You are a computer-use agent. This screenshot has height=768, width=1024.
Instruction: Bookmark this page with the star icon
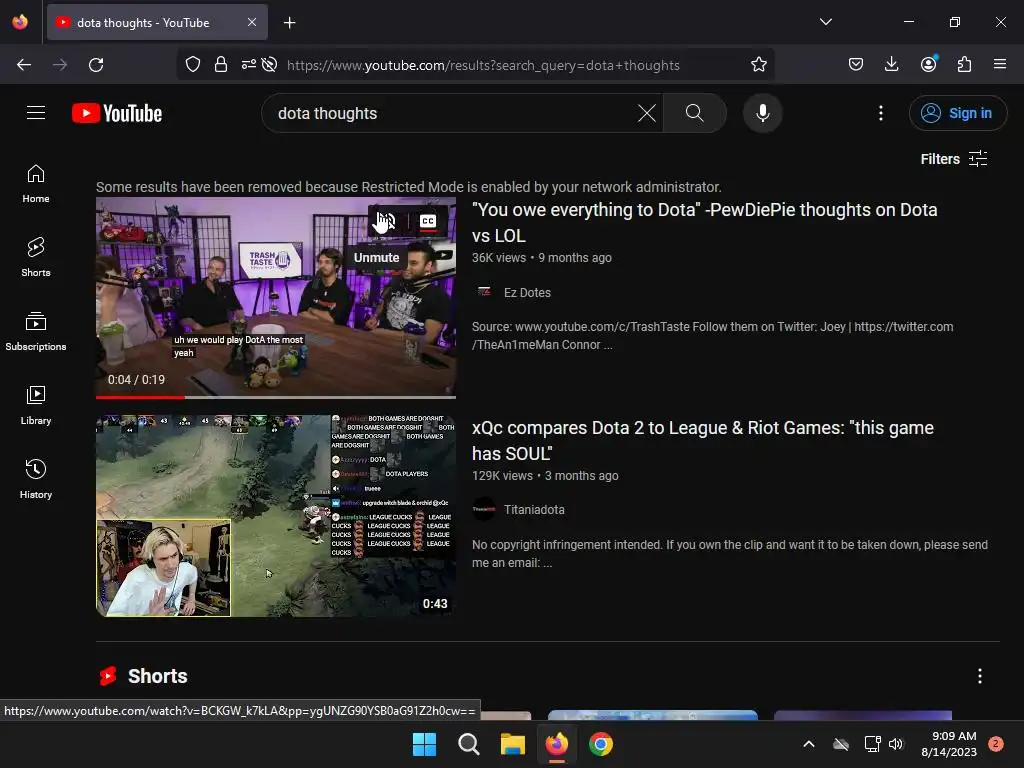click(758, 65)
